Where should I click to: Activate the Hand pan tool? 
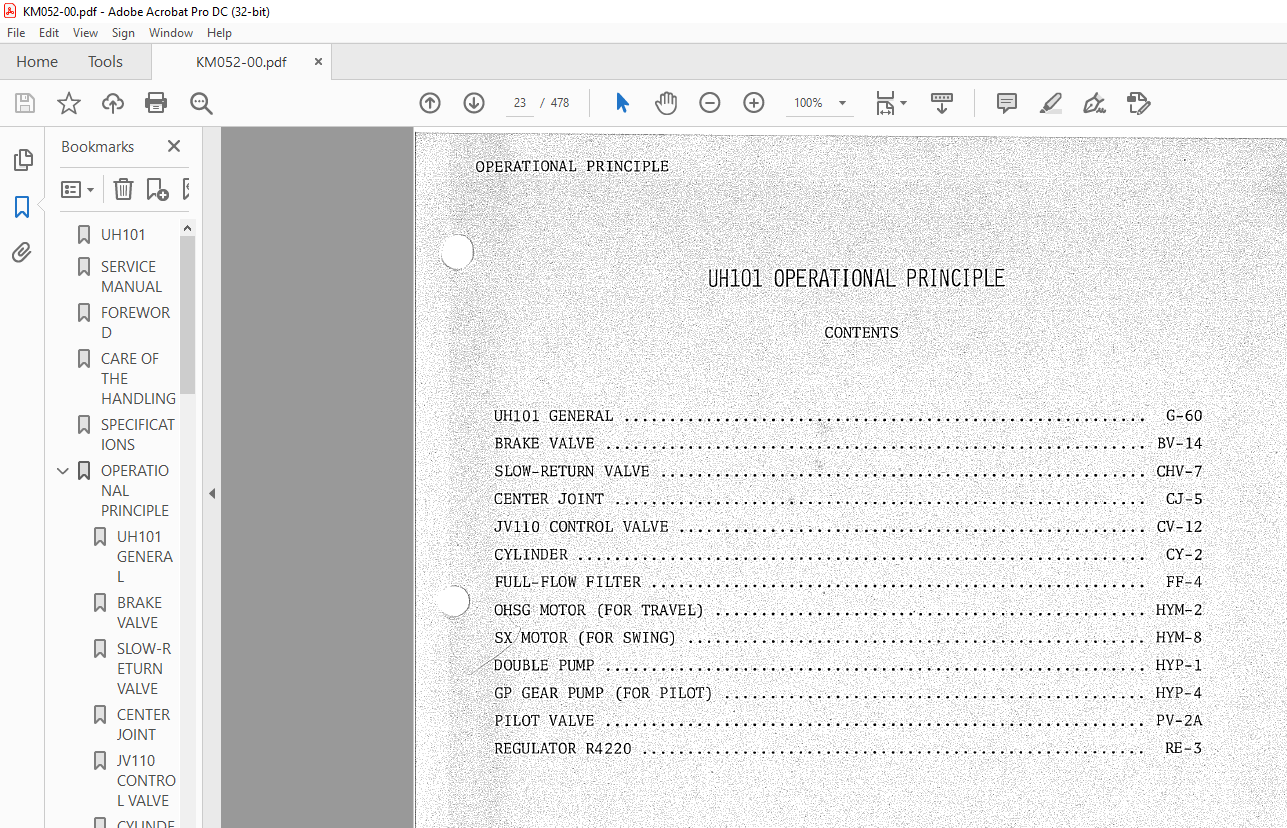666,103
